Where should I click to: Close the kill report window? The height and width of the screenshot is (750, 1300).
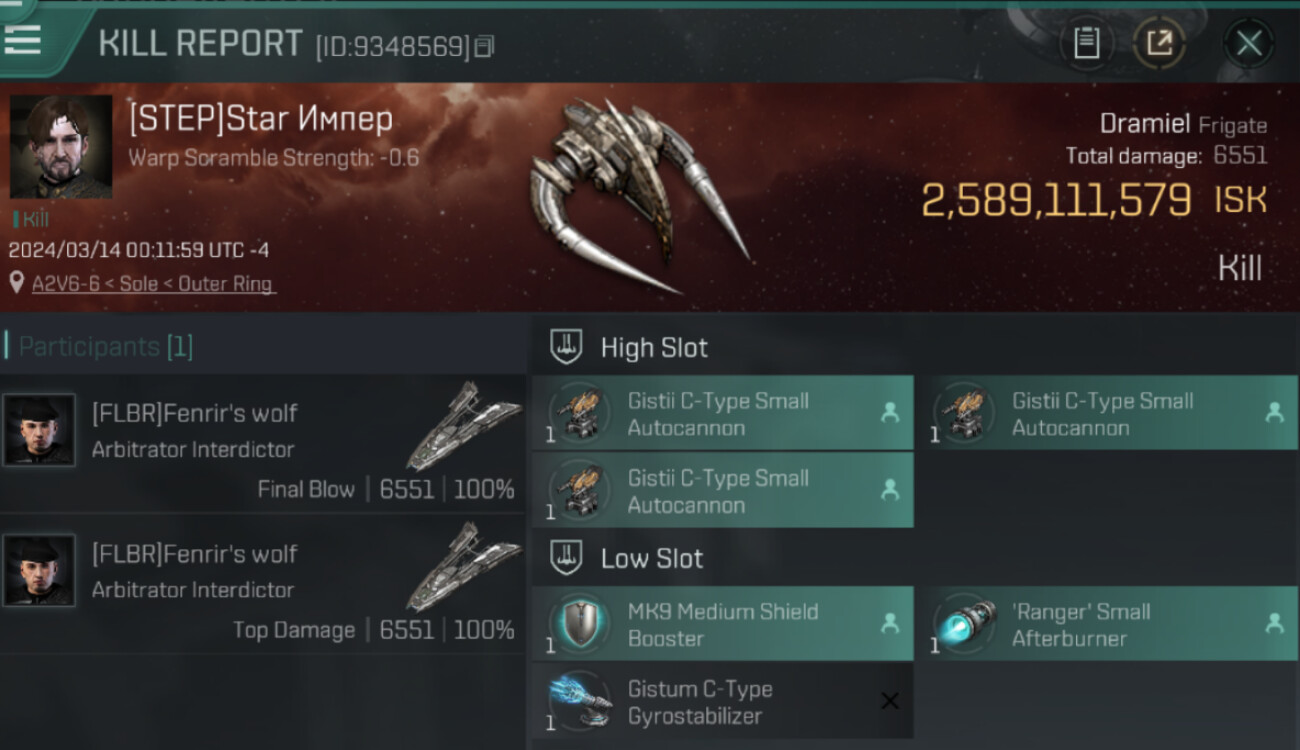[x=1248, y=43]
